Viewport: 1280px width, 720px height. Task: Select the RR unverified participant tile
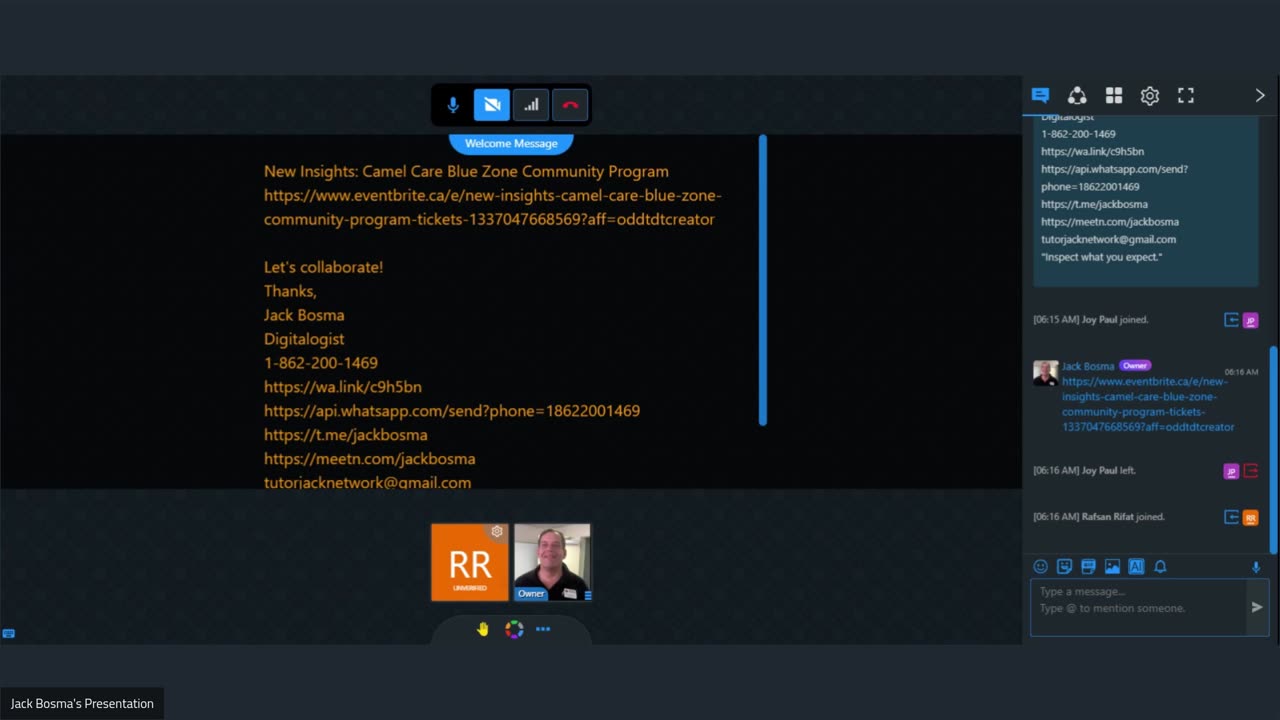click(x=470, y=562)
